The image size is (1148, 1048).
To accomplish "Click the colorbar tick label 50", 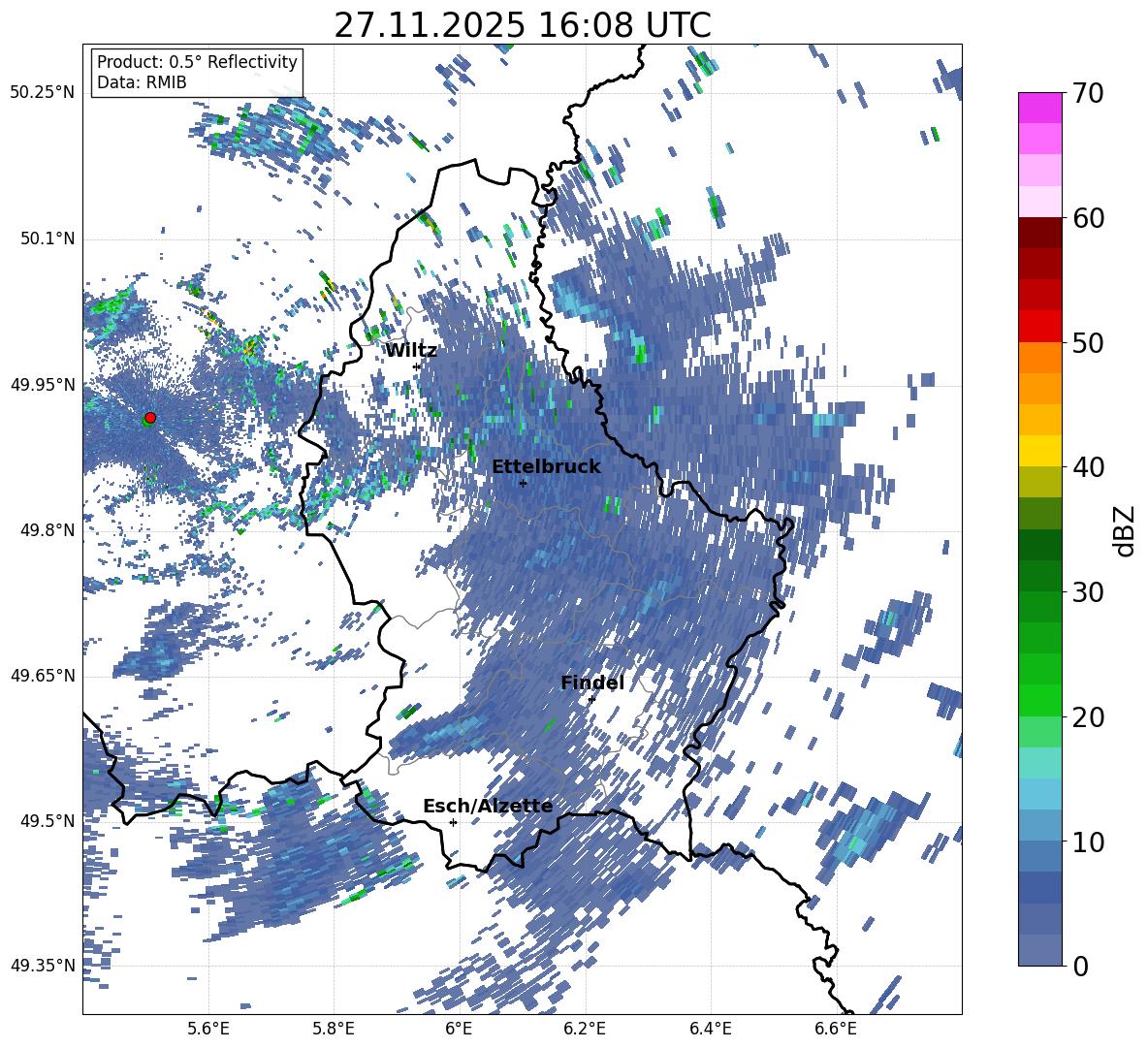I will tap(1087, 343).
